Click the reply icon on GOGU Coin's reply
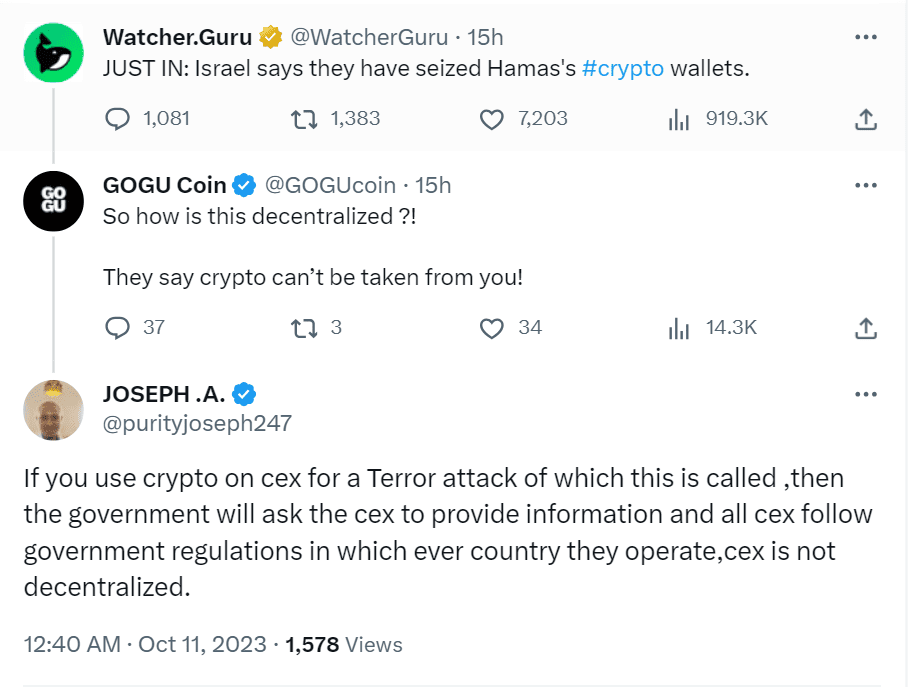The height and width of the screenshot is (687, 911). click(x=118, y=327)
